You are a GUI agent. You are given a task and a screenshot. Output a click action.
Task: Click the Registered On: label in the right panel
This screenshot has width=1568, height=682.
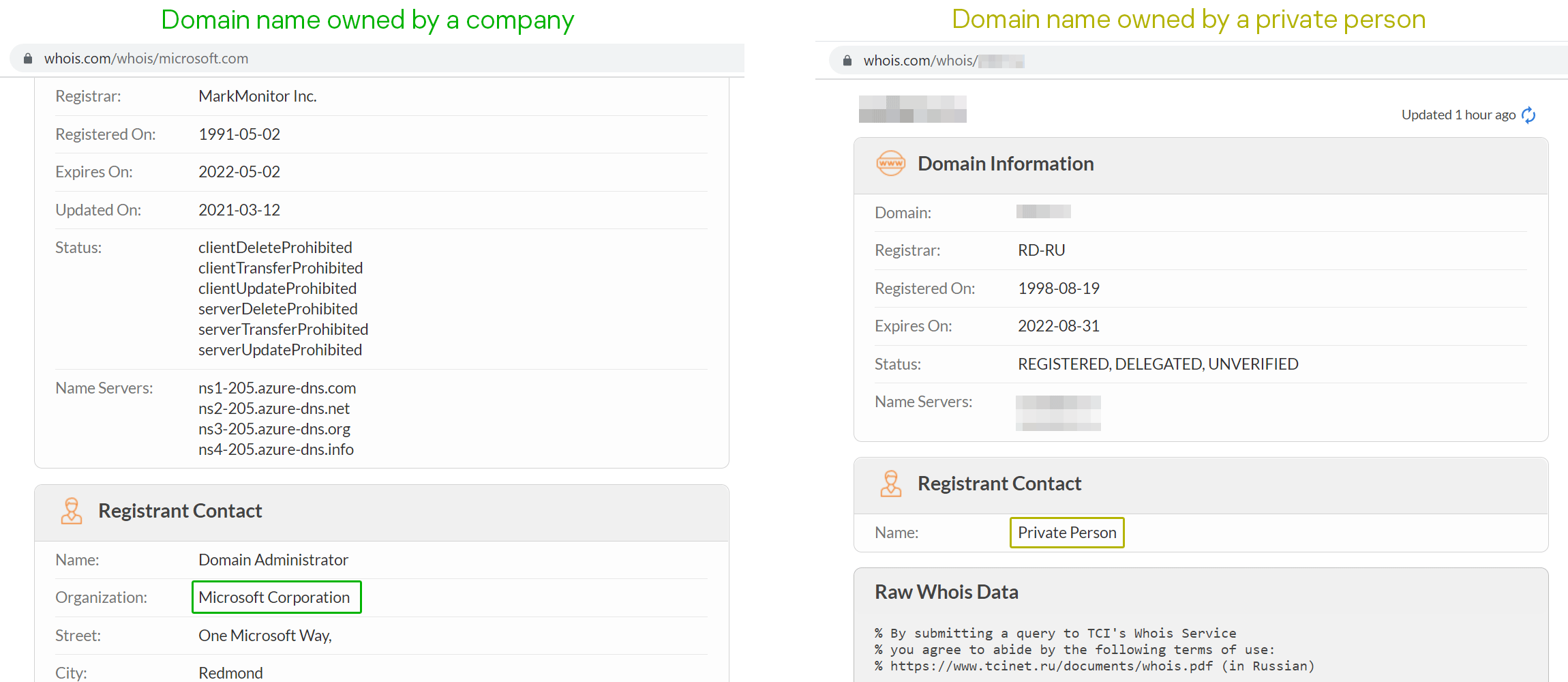point(925,288)
